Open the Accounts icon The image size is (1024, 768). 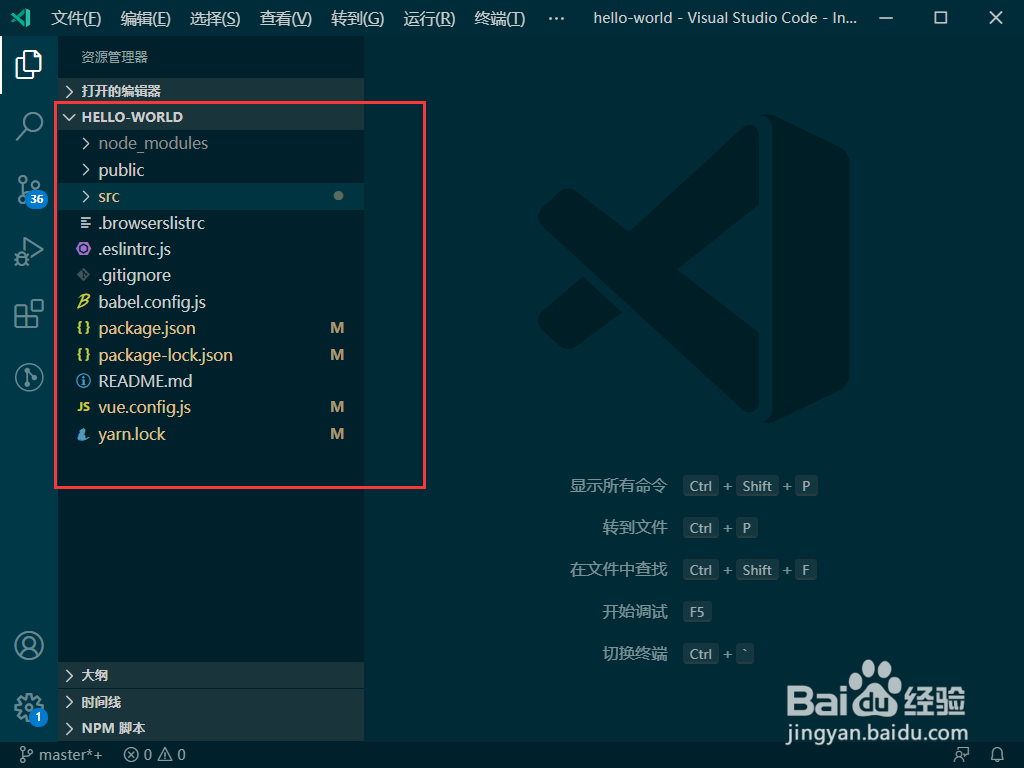[x=29, y=645]
